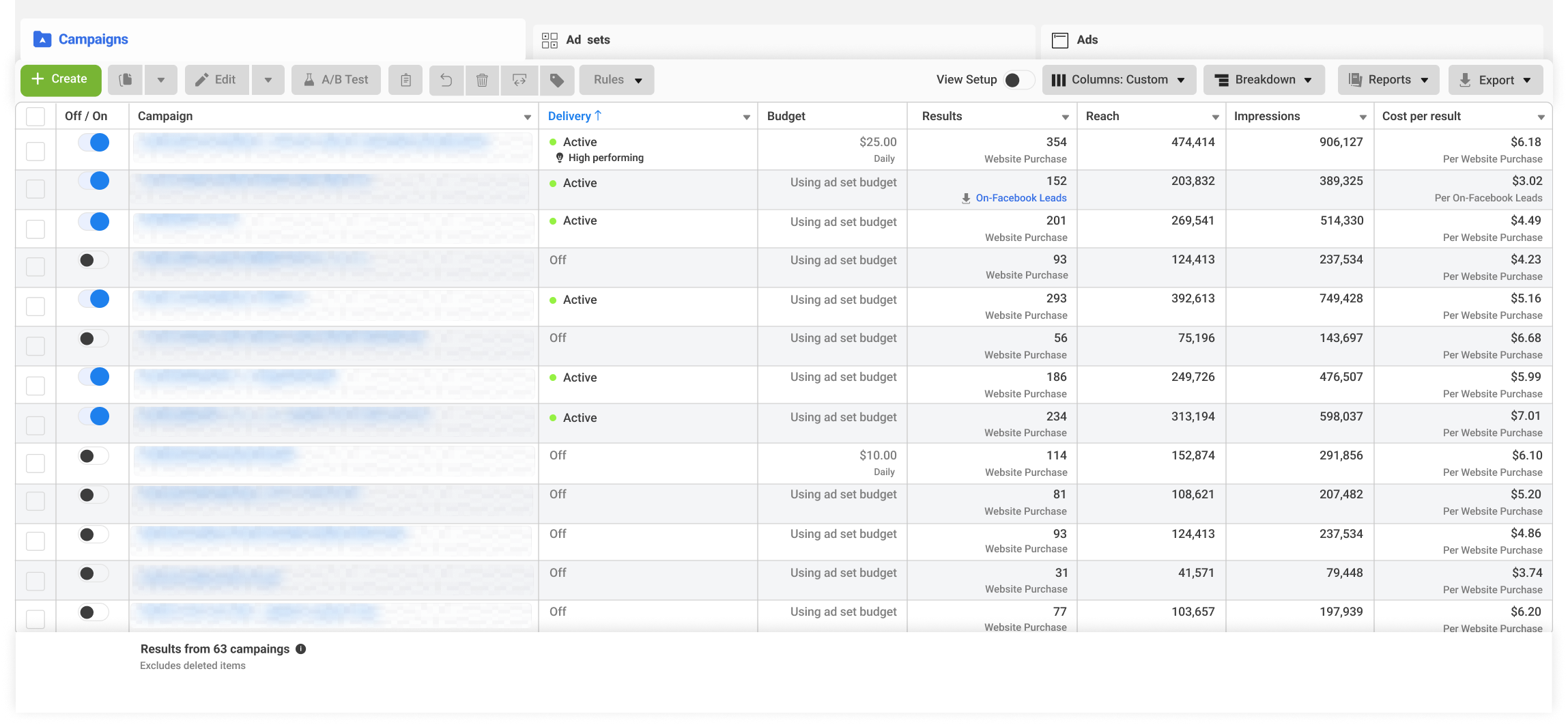
Task: Open the Breakdown dropdown
Action: point(1264,80)
